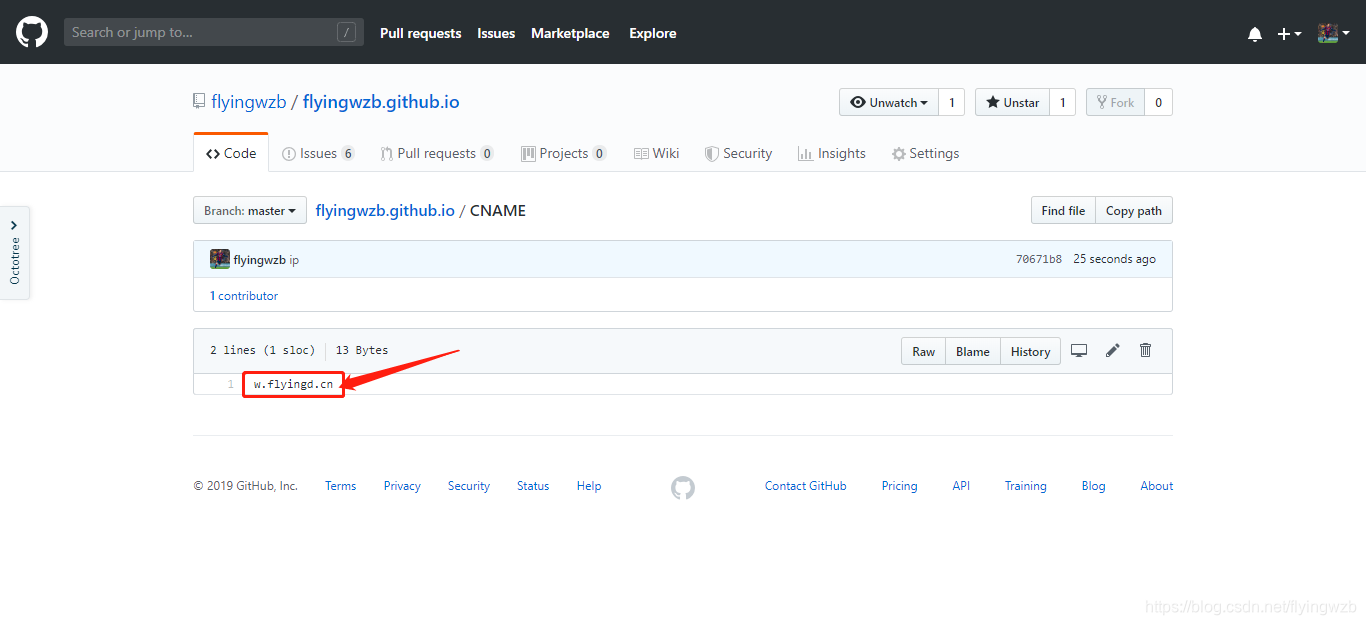Go to flyingwzb.github.io breadcrumb root
Viewport: 1366px width, 625px height.
385,210
